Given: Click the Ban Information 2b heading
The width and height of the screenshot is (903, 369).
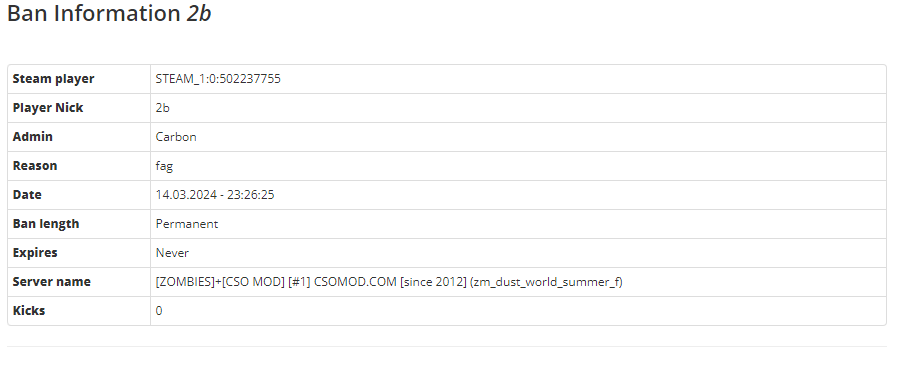Looking at the screenshot, I should pyautogui.click(x=109, y=13).
